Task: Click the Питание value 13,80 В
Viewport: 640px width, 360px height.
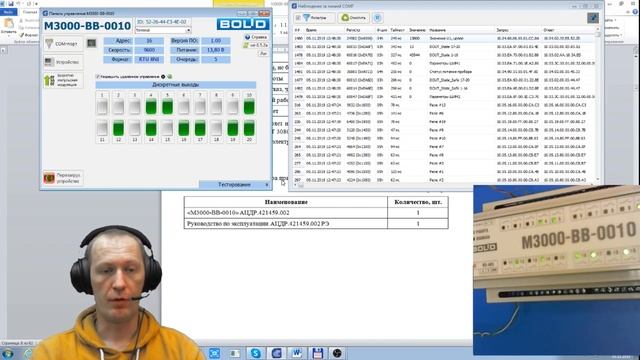Action: [x=216, y=50]
